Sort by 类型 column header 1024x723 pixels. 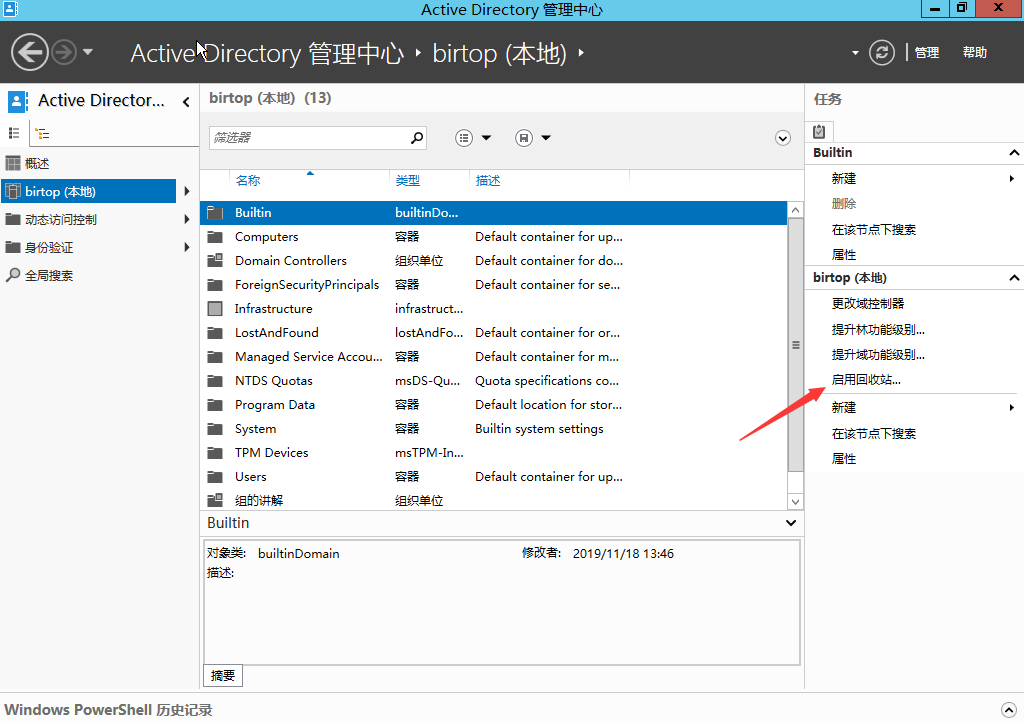[x=408, y=181]
